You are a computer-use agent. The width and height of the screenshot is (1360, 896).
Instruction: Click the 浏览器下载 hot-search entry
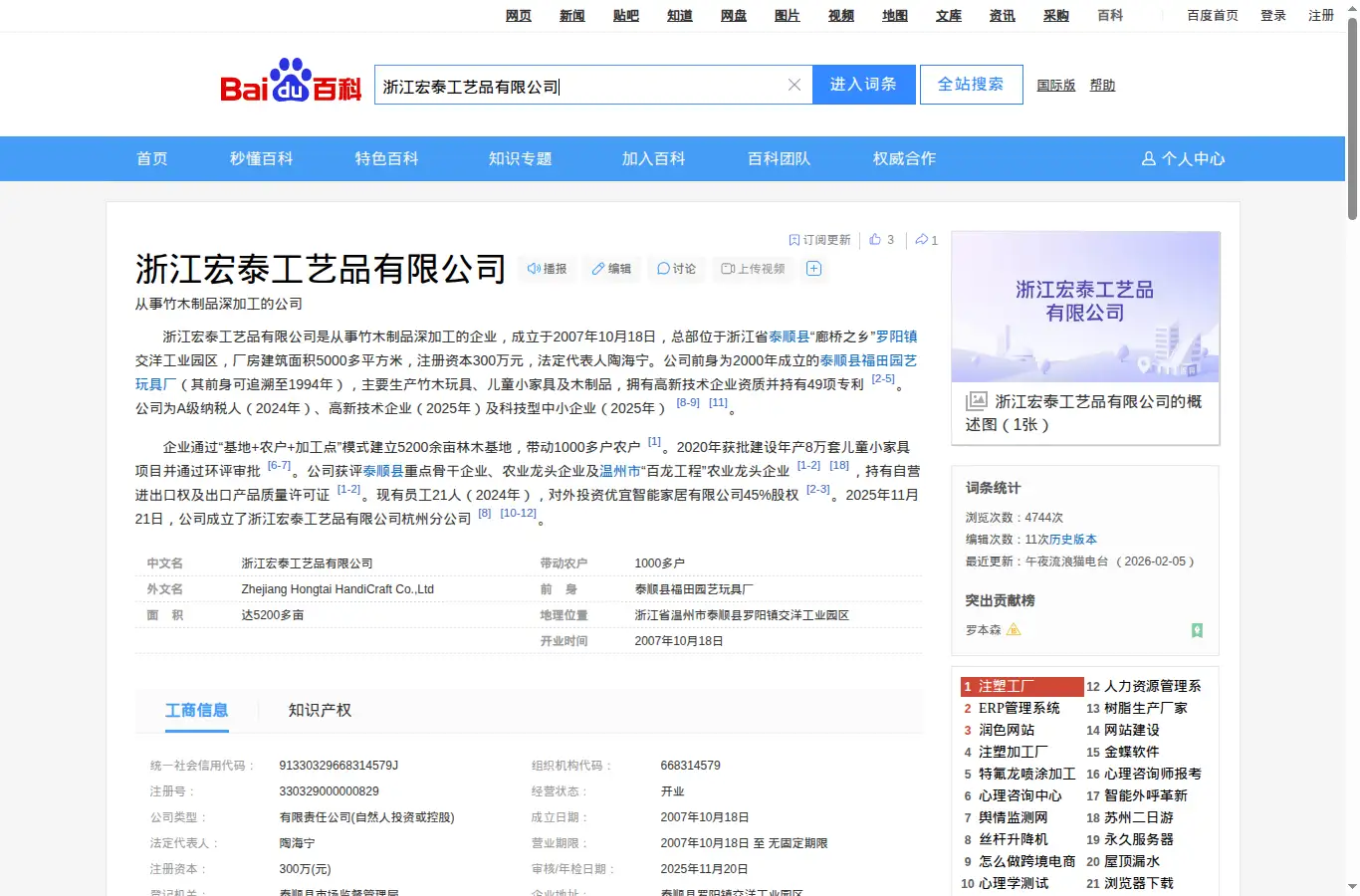tap(1139, 883)
